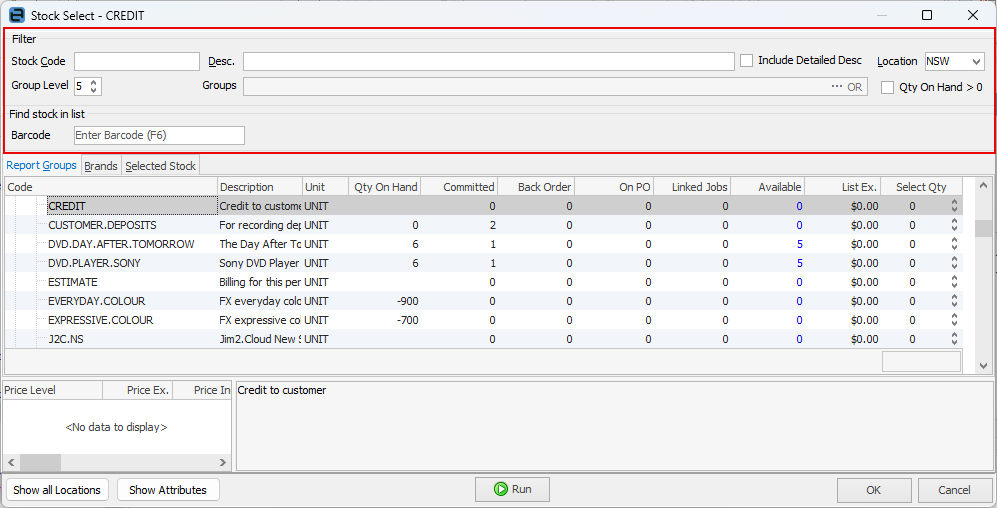Image resolution: width=997 pixels, height=508 pixels.
Task: Click the Price Ex. column header
Action: point(138,390)
